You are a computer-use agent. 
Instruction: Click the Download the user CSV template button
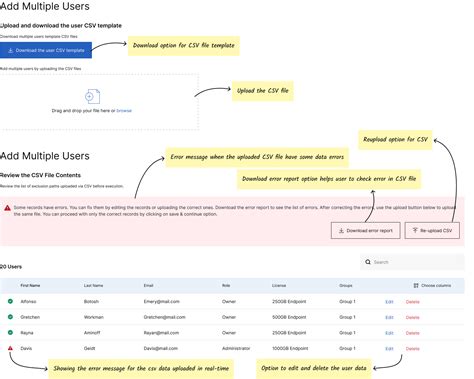pyautogui.click(x=46, y=50)
